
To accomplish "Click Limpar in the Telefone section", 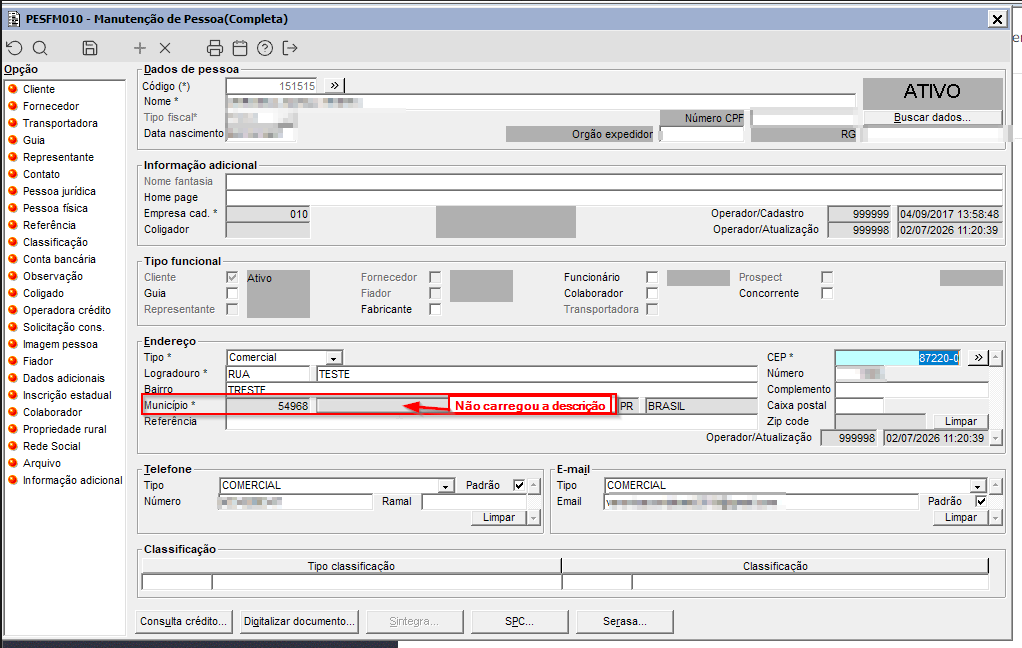I will 499,517.
